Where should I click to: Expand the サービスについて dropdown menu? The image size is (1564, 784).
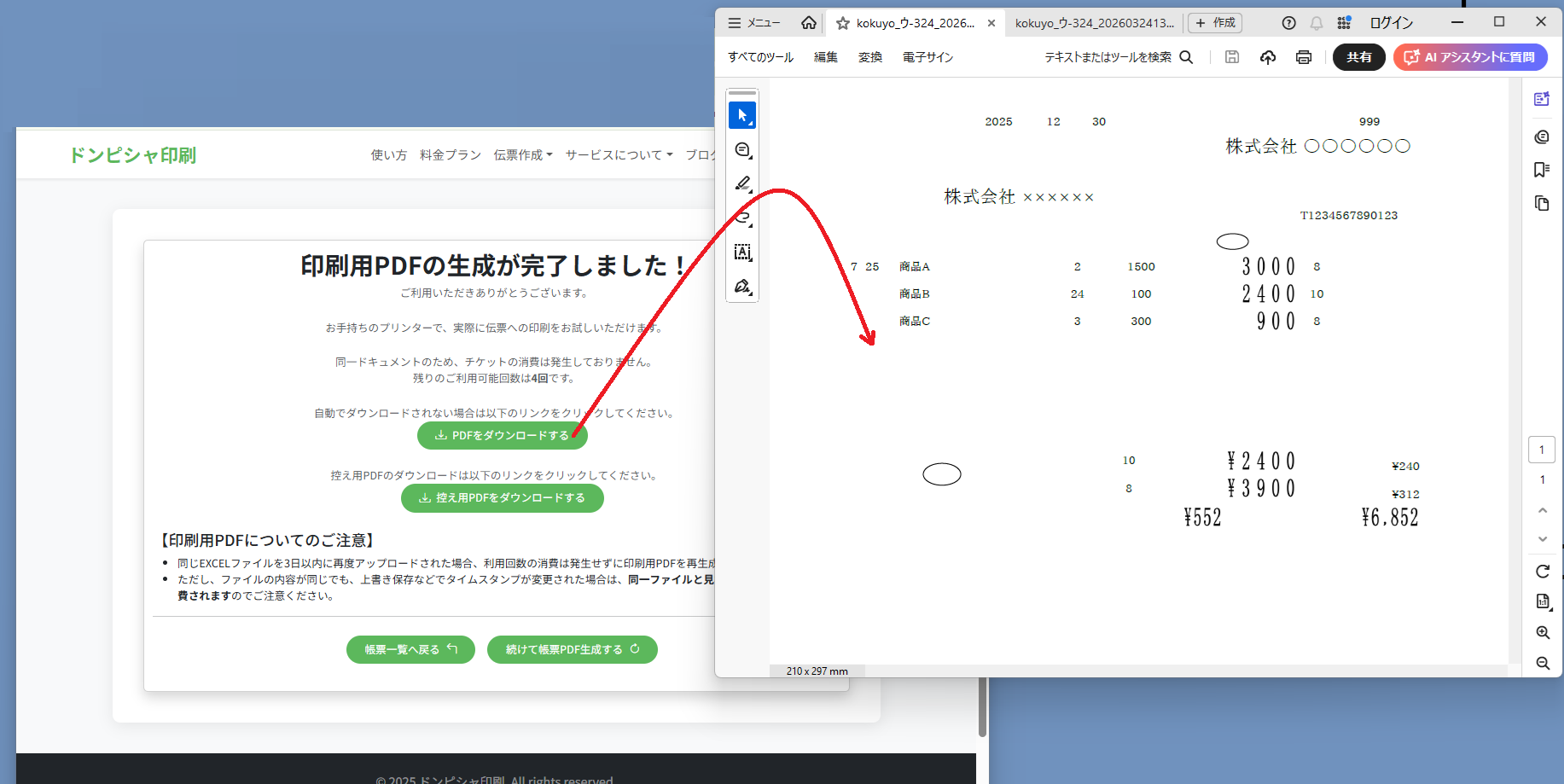(619, 155)
